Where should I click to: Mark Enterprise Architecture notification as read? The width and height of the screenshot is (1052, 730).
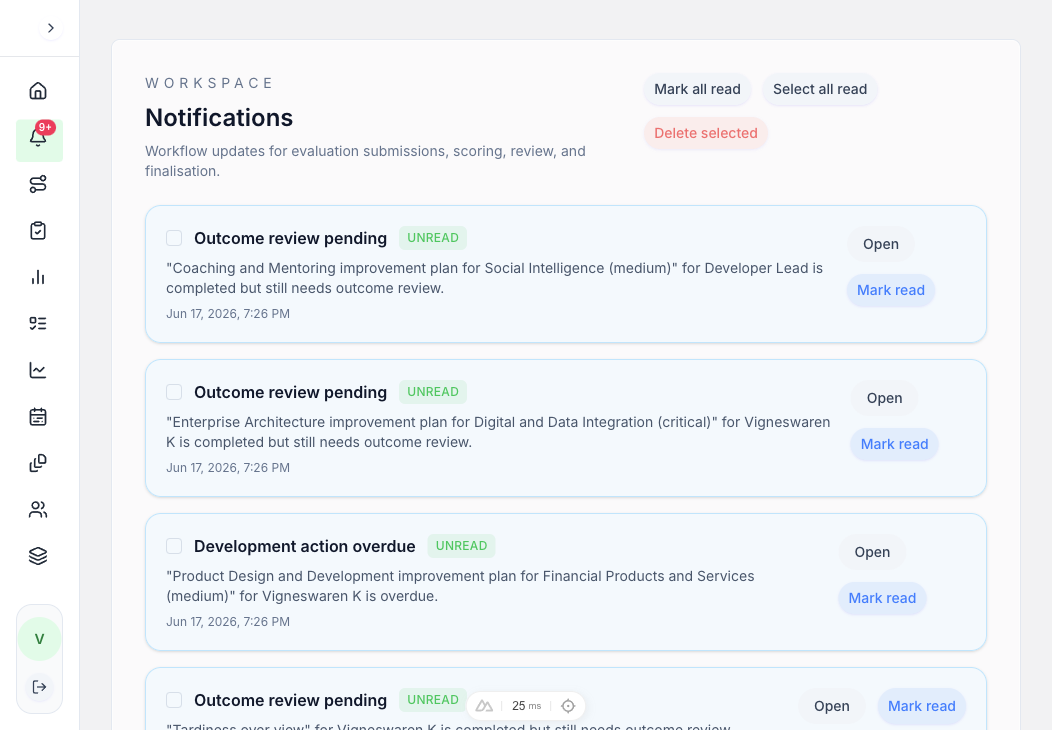pos(894,444)
